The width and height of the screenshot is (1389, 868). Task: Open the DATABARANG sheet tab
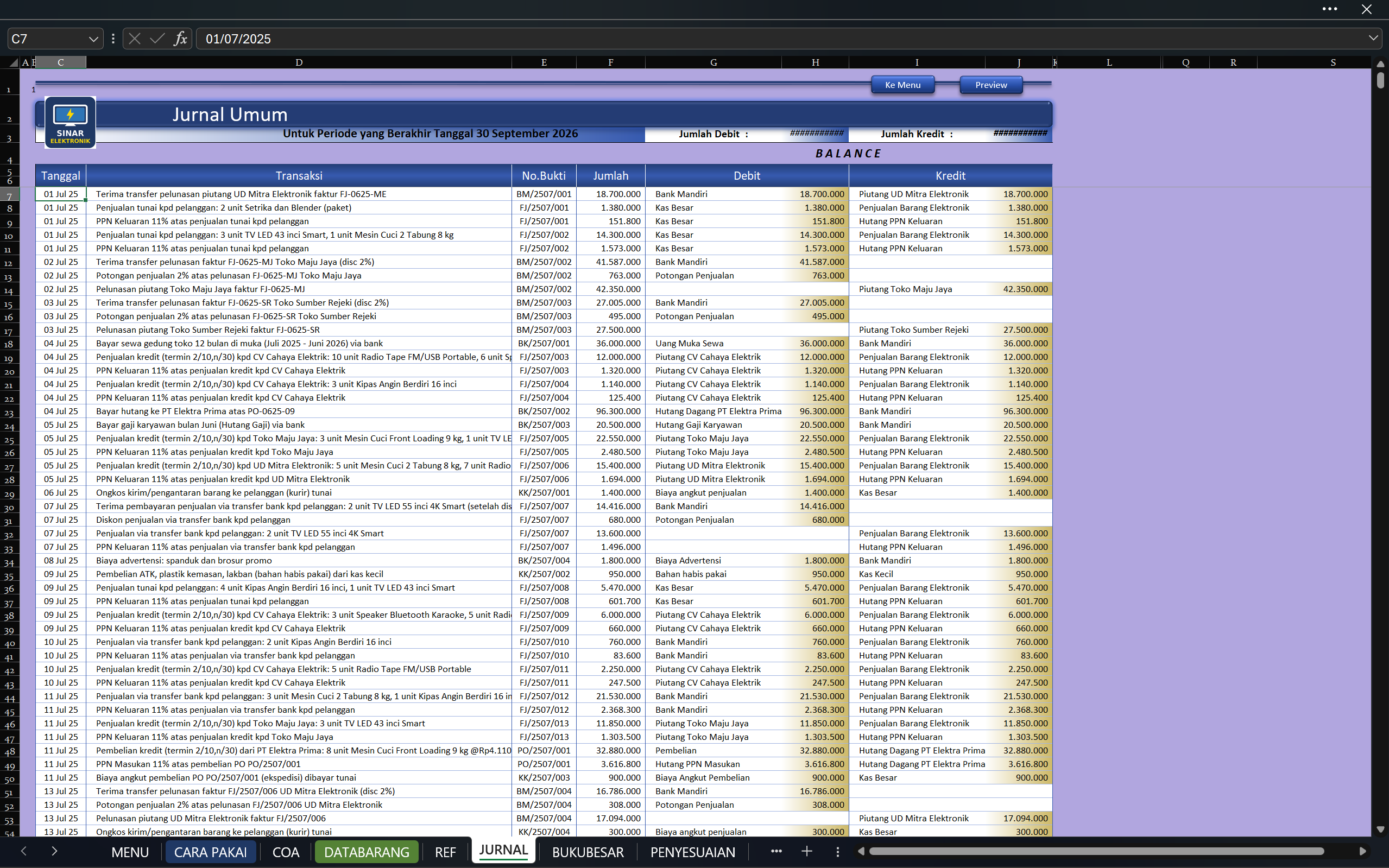coord(367,852)
